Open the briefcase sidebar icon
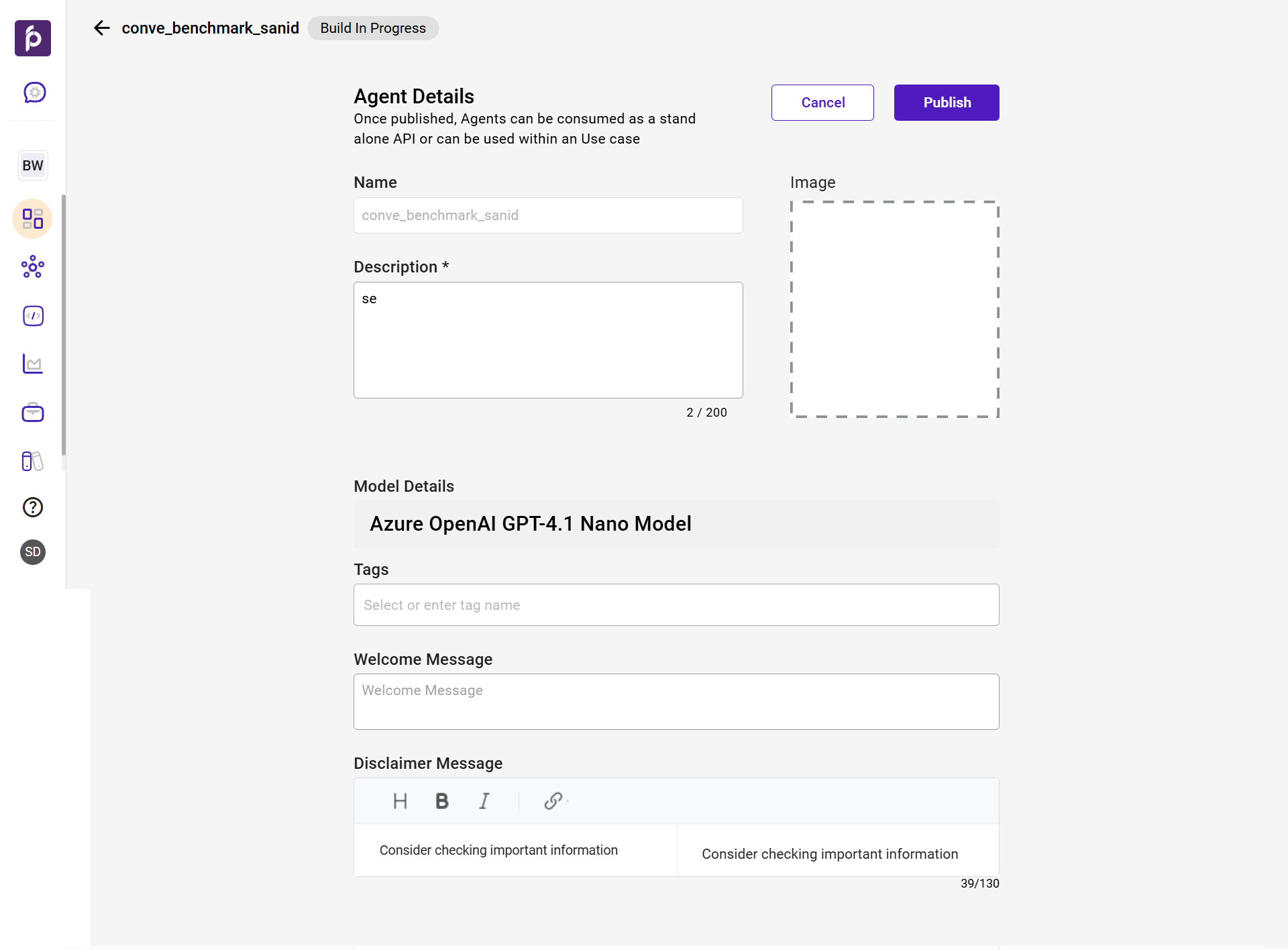Image resolution: width=1288 pixels, height=950 pixels. [x=33, y=413]
